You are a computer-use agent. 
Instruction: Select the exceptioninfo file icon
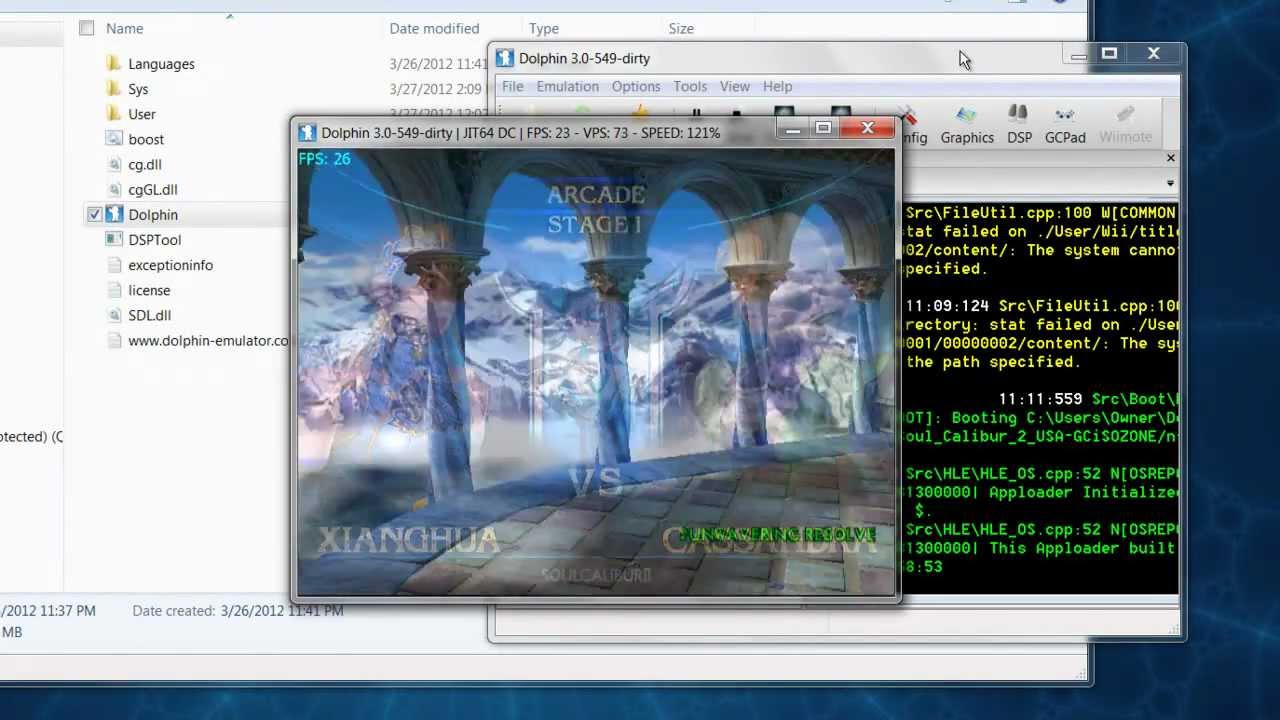click(x=113, y=265)
